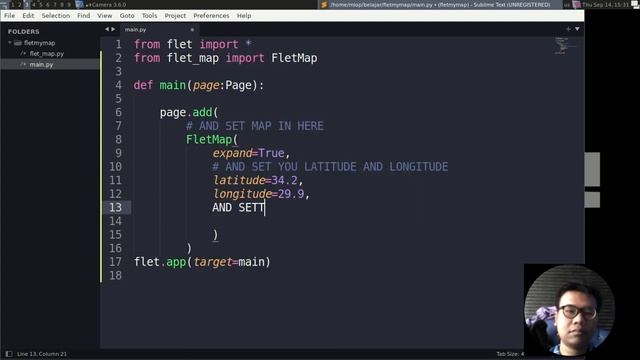640x360 pixels.
Task: Switch to workspace 9 in top bar
Action: (x=69, y=4)
